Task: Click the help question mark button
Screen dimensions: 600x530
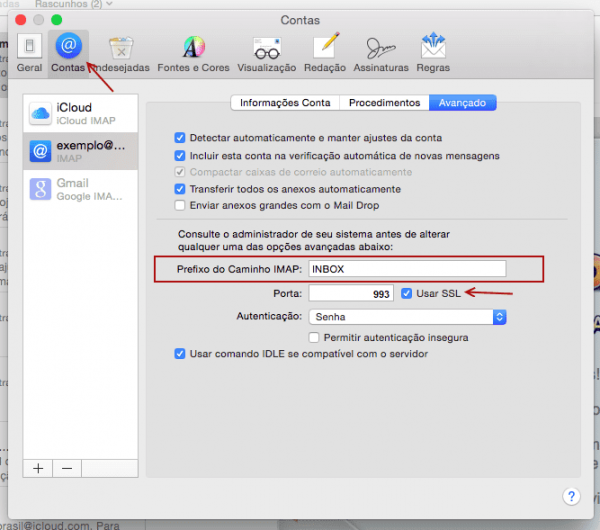Action: tap(572, 496)
